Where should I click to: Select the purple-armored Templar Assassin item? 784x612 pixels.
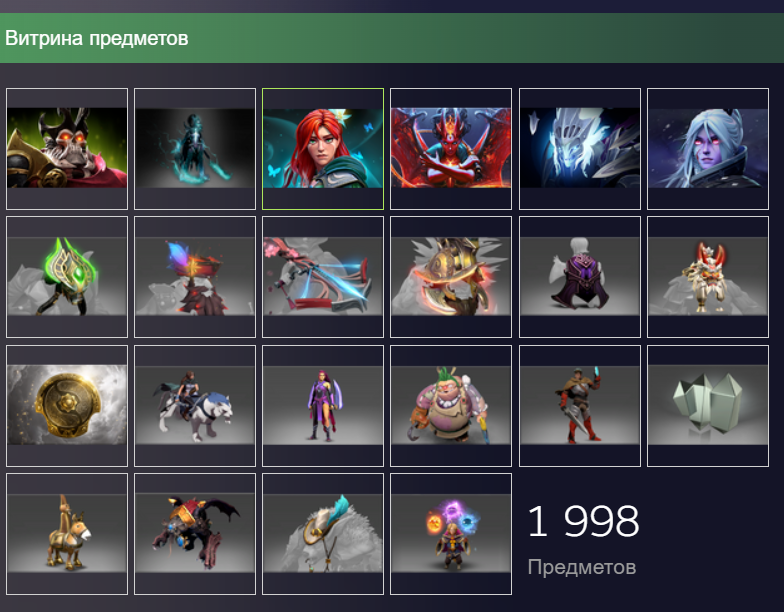point(323,406)
